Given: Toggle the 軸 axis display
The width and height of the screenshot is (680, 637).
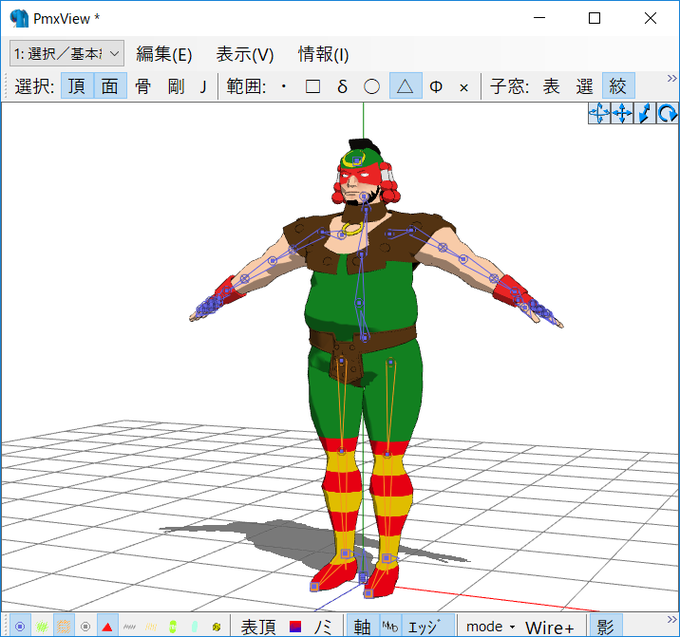Looking at the screenshot, I should coord(362,627).
